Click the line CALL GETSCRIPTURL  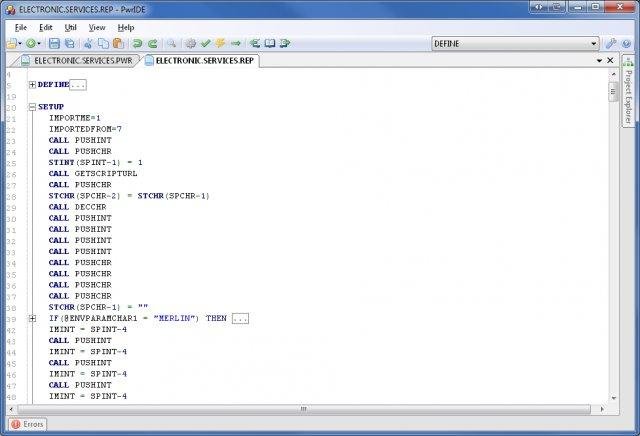click(x=93, y=174)
